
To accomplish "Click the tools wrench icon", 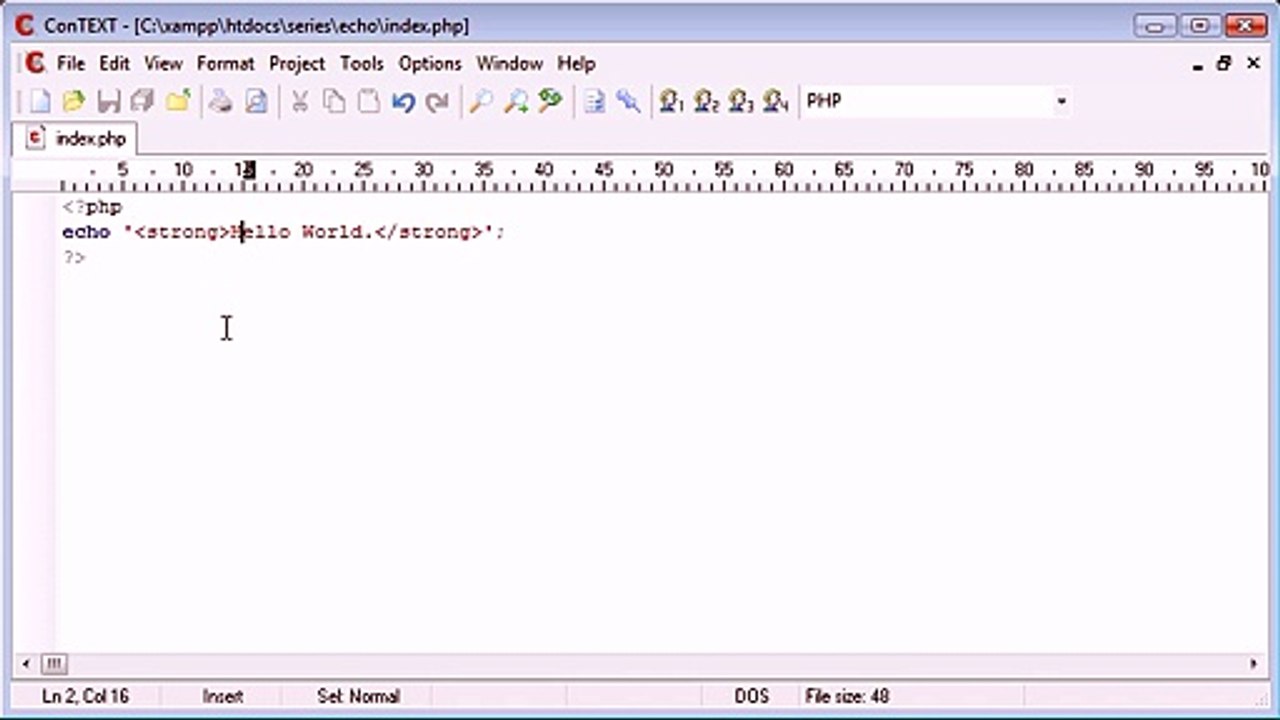I will point(628,101).
